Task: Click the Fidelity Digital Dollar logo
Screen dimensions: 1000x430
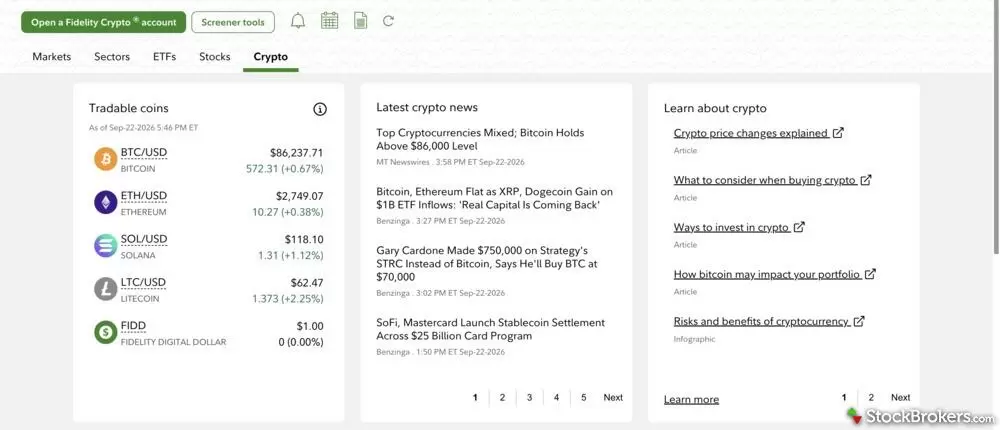Action: (105, 332)
